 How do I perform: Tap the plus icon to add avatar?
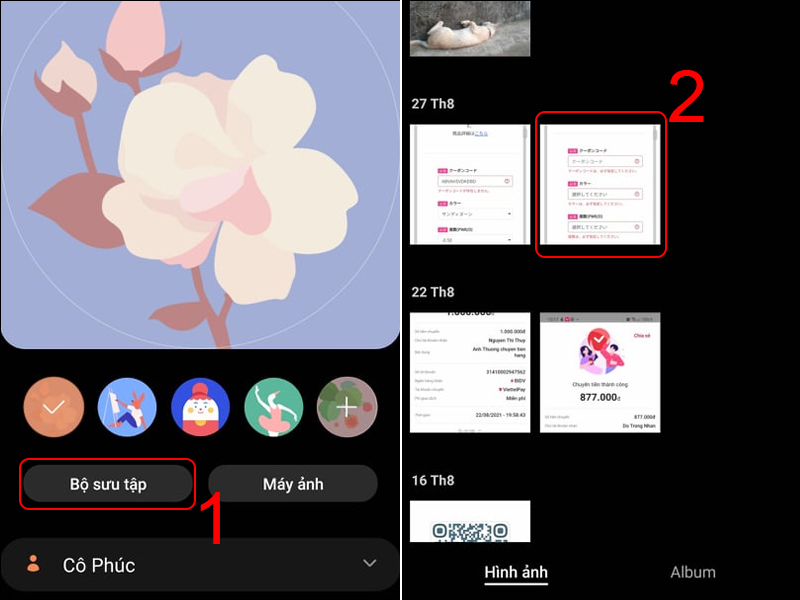(x=347, y=407)
